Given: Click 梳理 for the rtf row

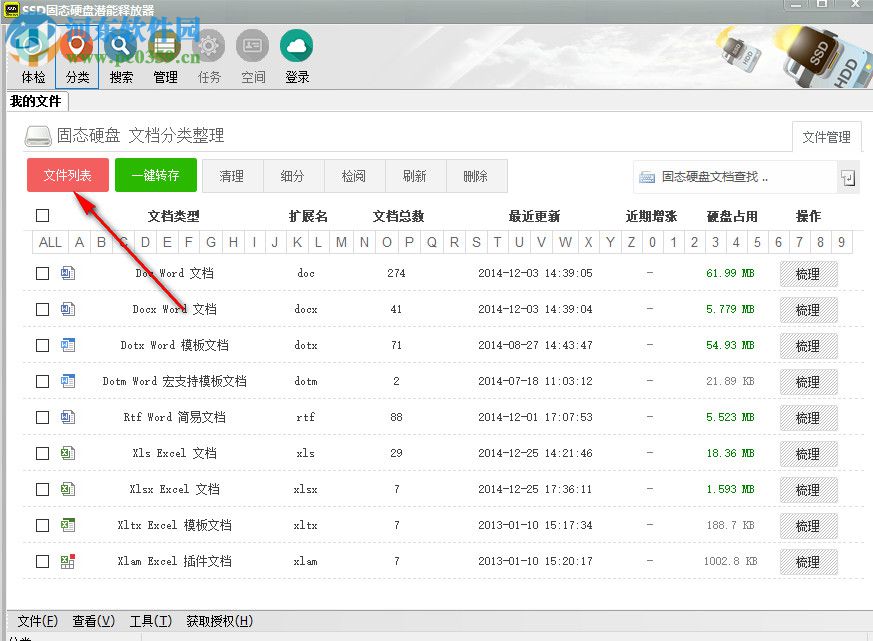Looking at the screenshot, I should 808,418.
